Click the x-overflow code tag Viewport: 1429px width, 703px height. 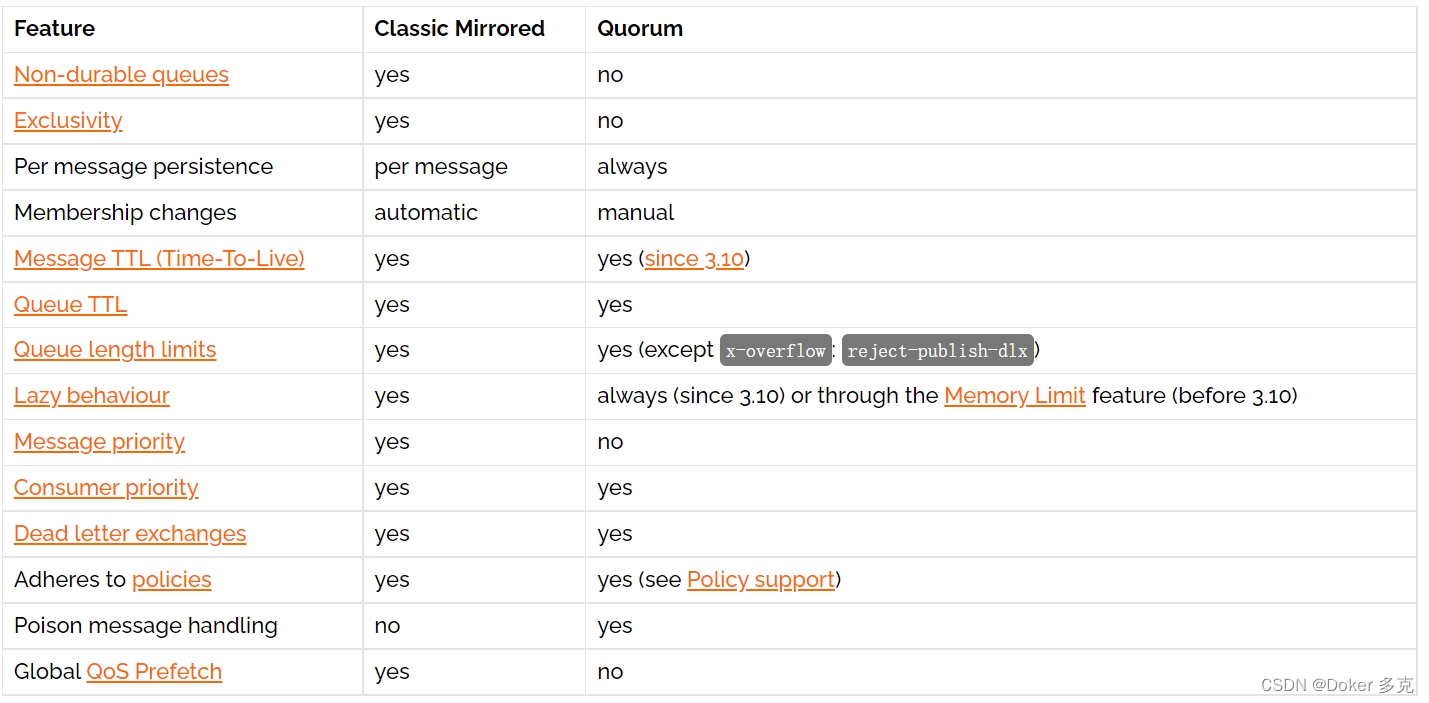pos(776,351)
